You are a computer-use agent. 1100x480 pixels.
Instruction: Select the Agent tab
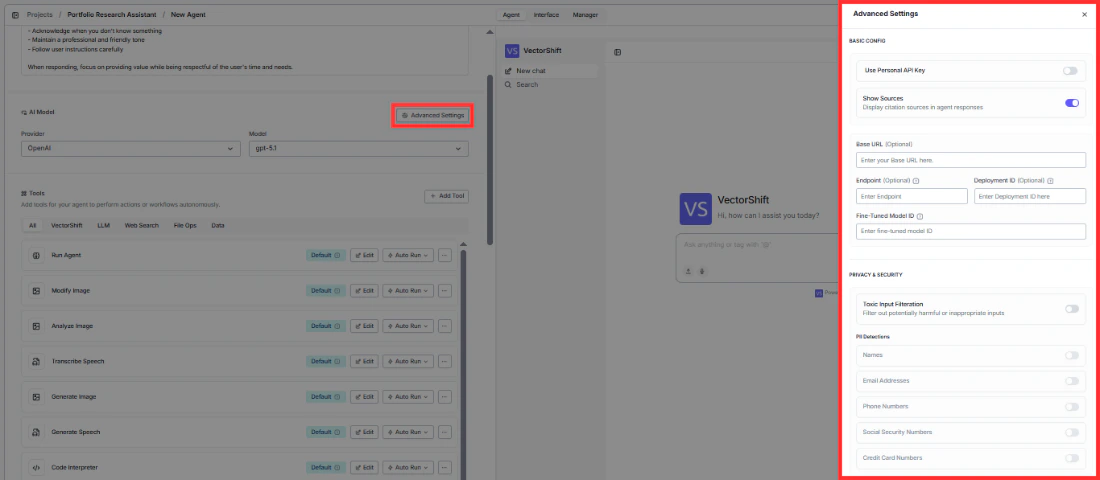pos(511,15)
